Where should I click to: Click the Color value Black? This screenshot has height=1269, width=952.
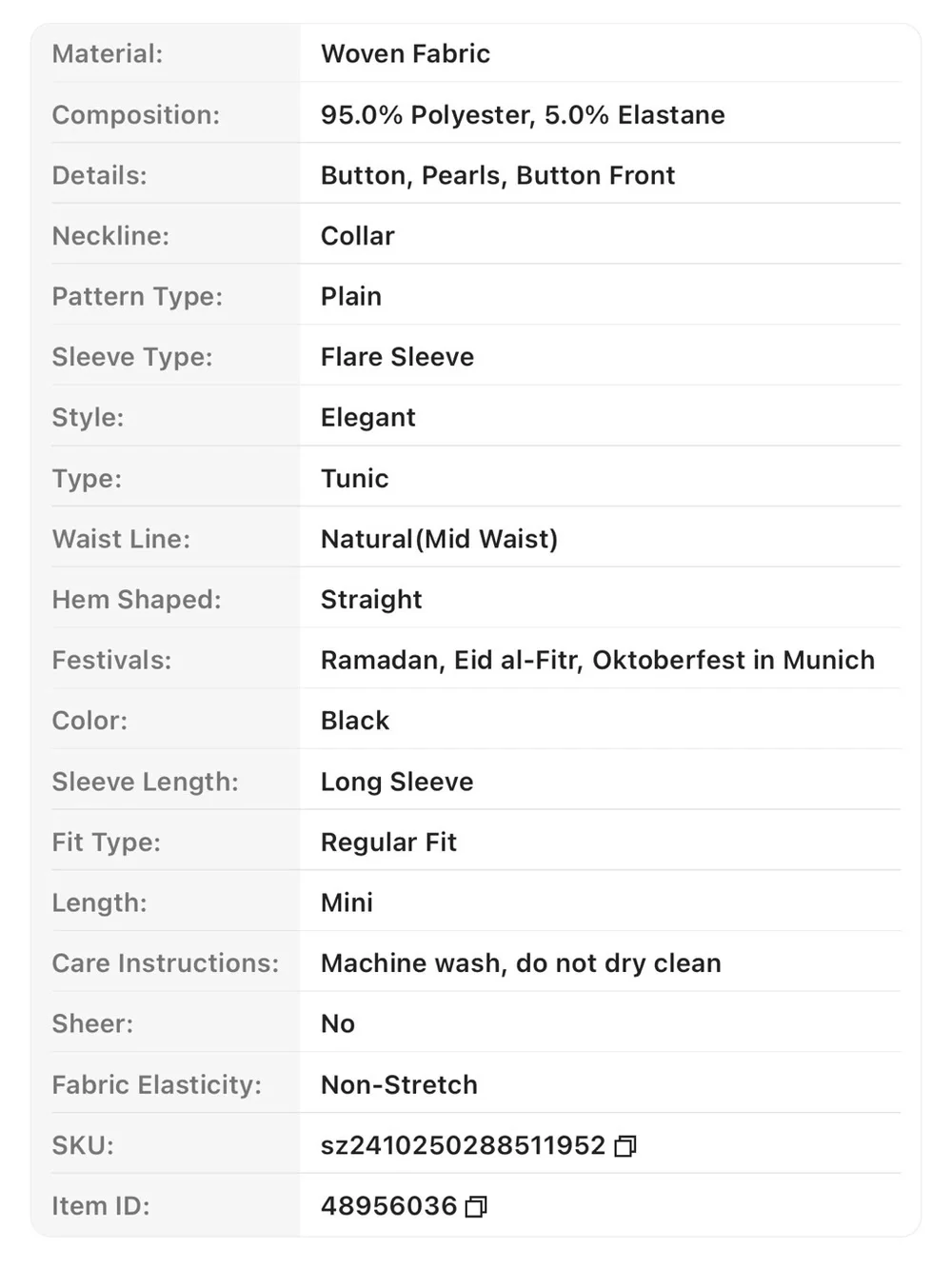[x=355, y=721]
